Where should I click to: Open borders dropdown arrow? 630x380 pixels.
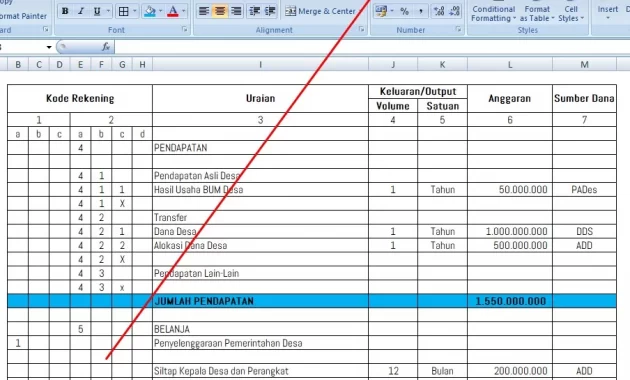[x=135, y=11]
